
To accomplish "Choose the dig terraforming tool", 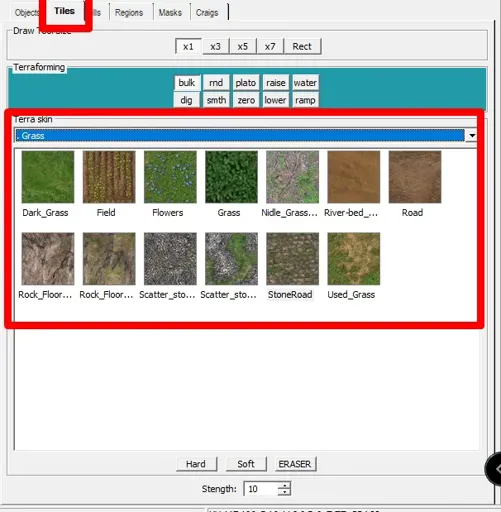I will 187,100.
